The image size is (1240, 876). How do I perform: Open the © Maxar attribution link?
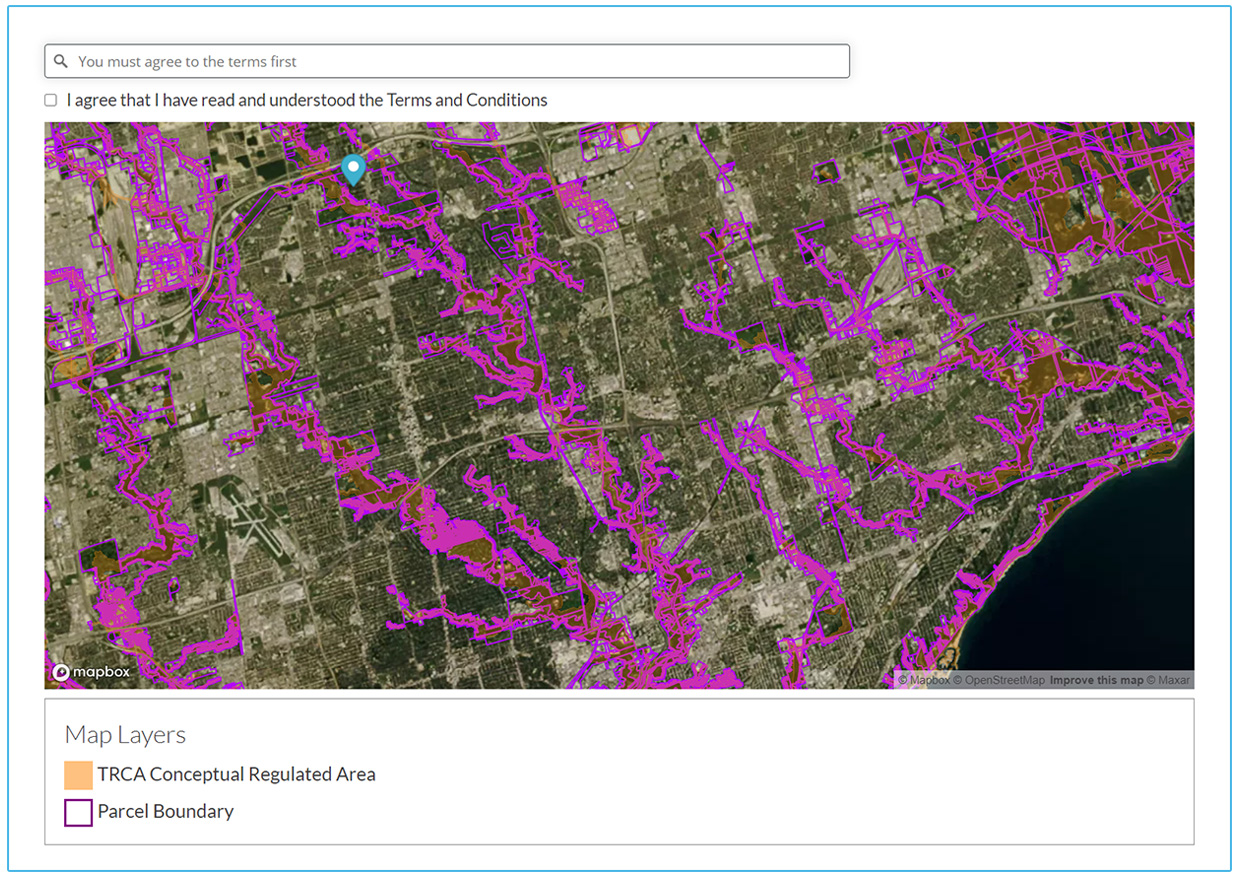pyautogui.click(x=1168, y=680)
